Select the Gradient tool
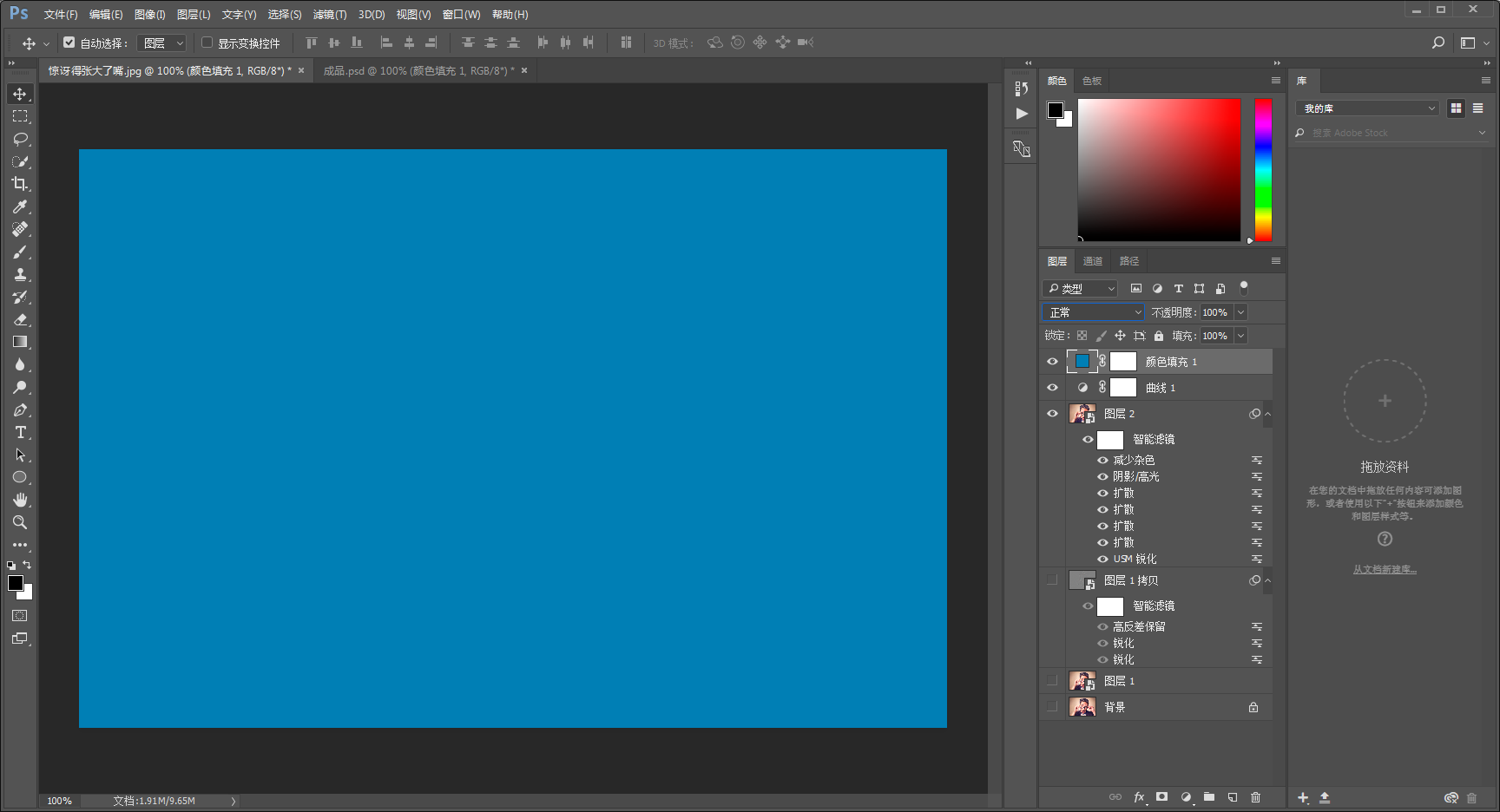Viewport: 1500px width, 812px height. click(x=20, y=342)
